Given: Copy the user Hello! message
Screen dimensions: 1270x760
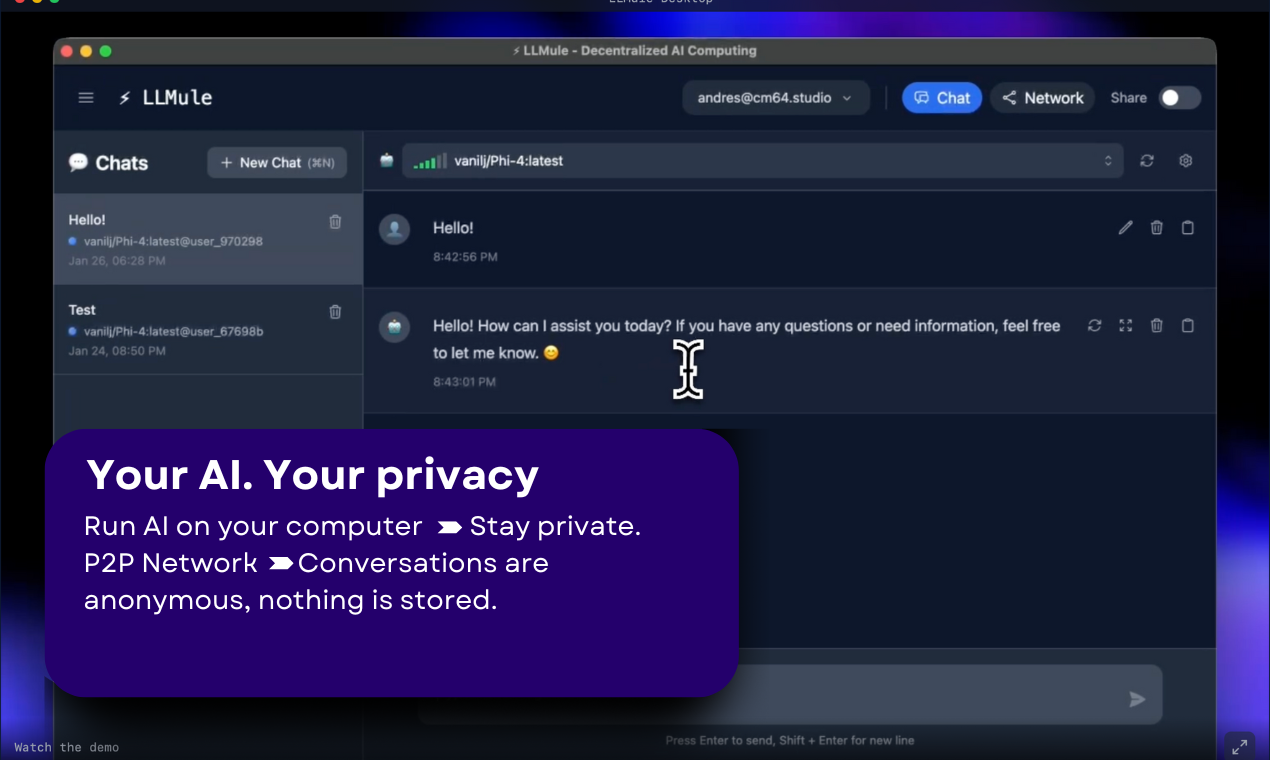Looking at the screenshot, I should (1187, 228).
